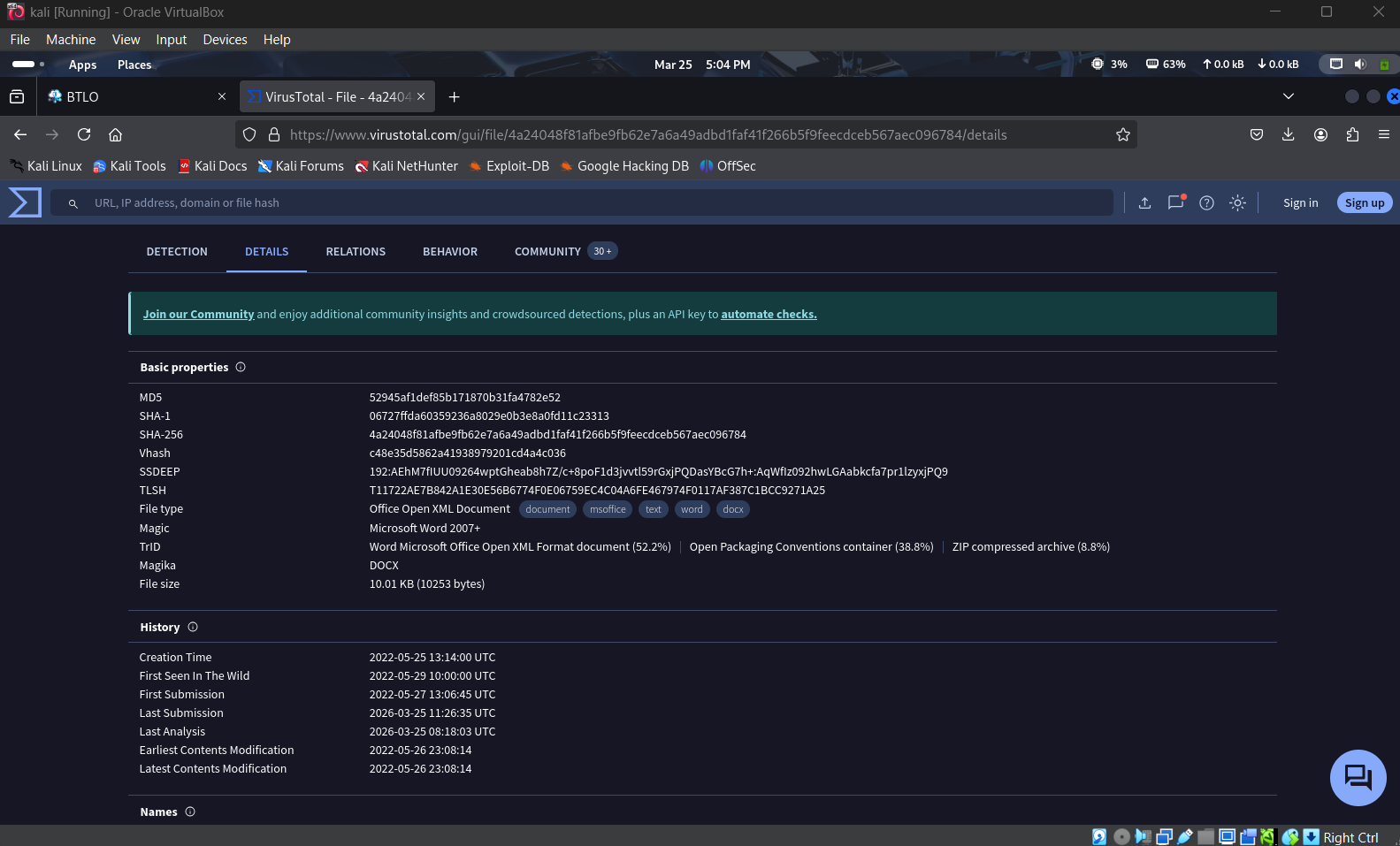
Task: Close the BTLO tab
Action: [222, 96]
